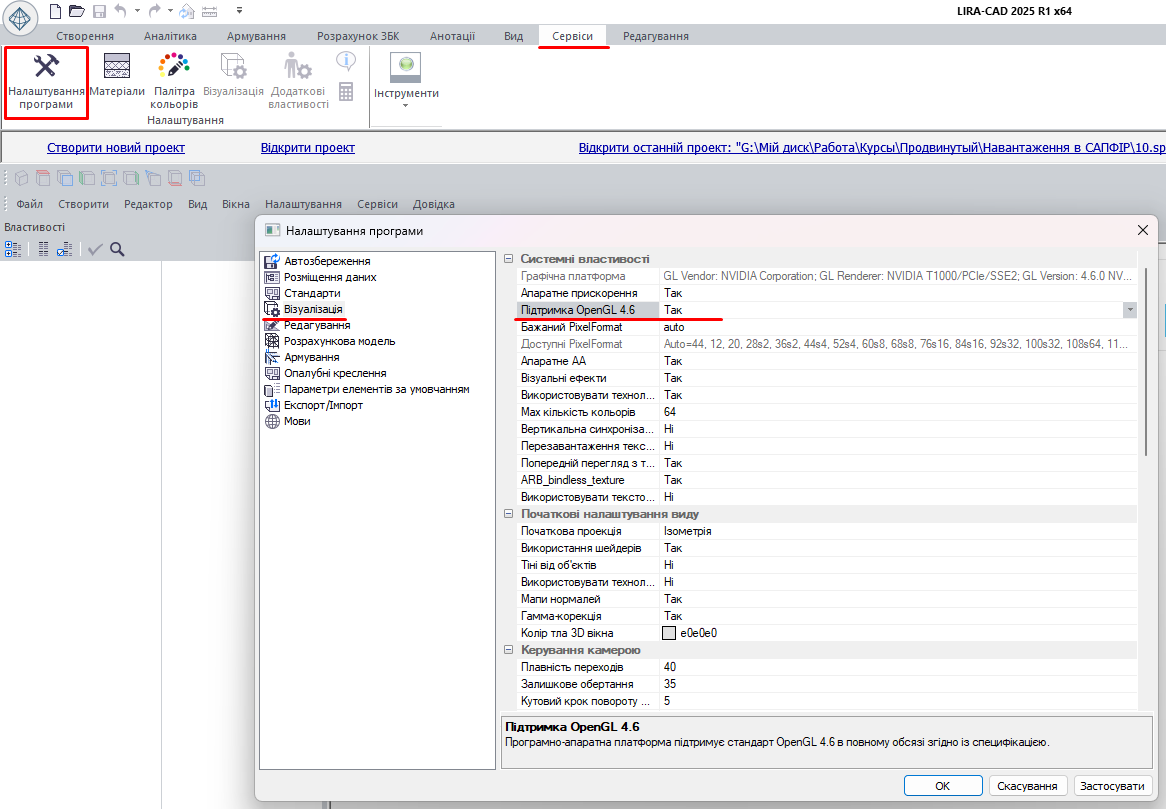This screenshot has height=809, width=1166.
Task: Click the calculator icon in the ribbon
Action: (x=346, y=92)
